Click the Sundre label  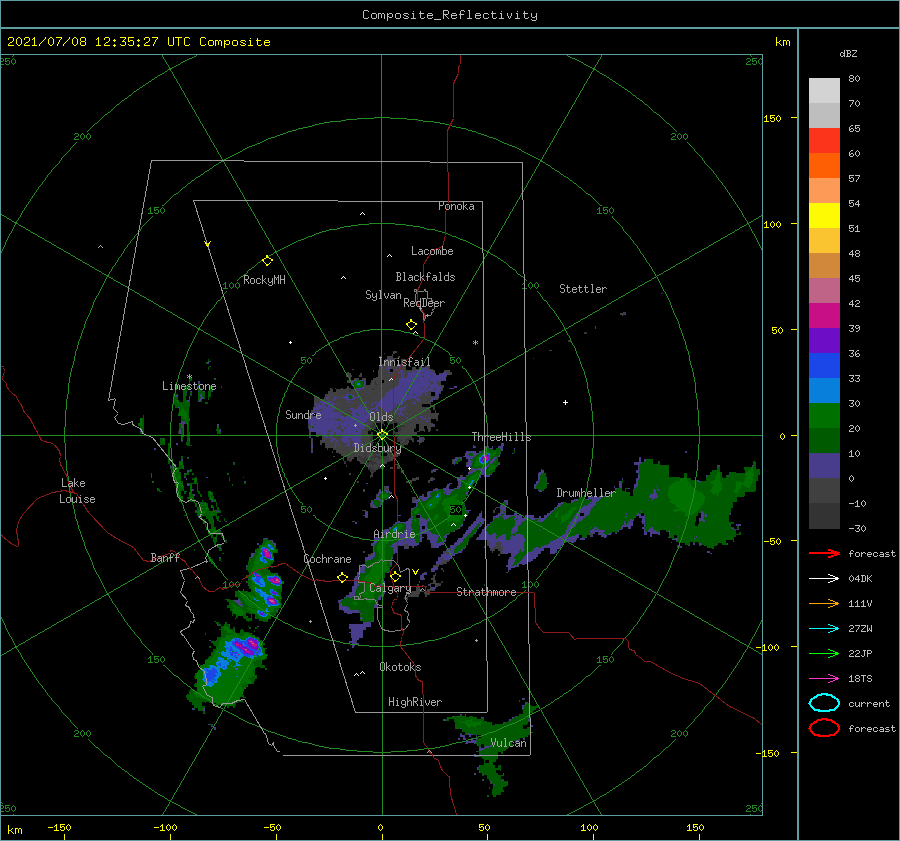click(303, 414)
